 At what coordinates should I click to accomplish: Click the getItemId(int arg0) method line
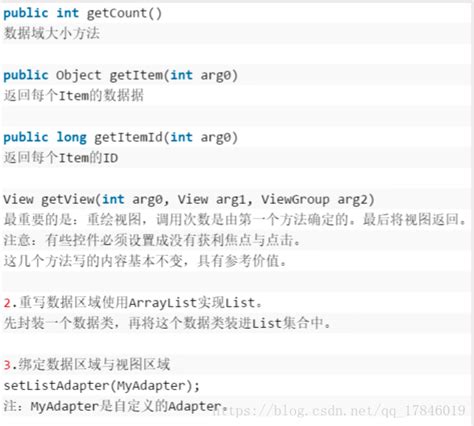click(121, 137)
